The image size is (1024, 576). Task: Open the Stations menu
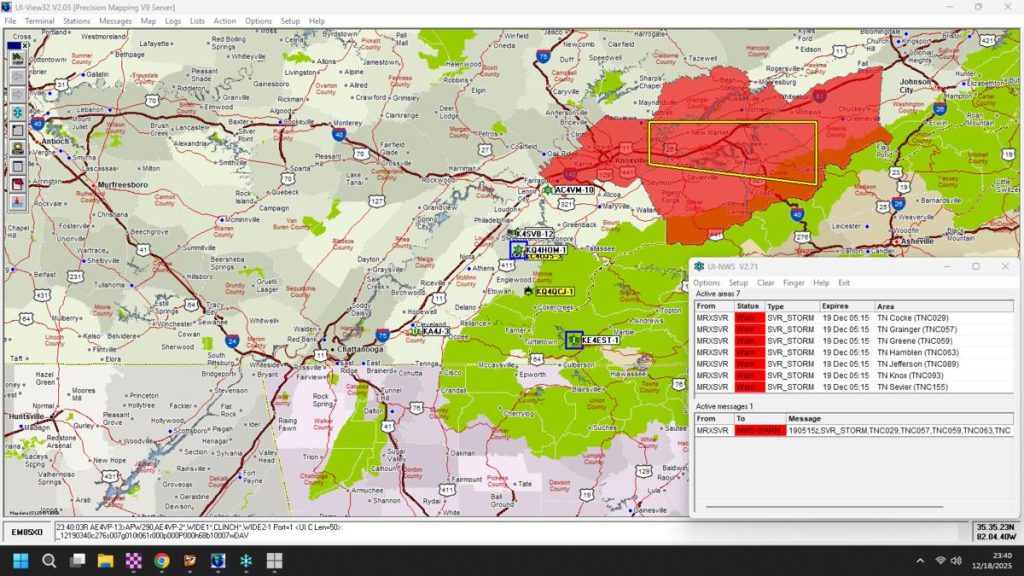coord(76,21)
